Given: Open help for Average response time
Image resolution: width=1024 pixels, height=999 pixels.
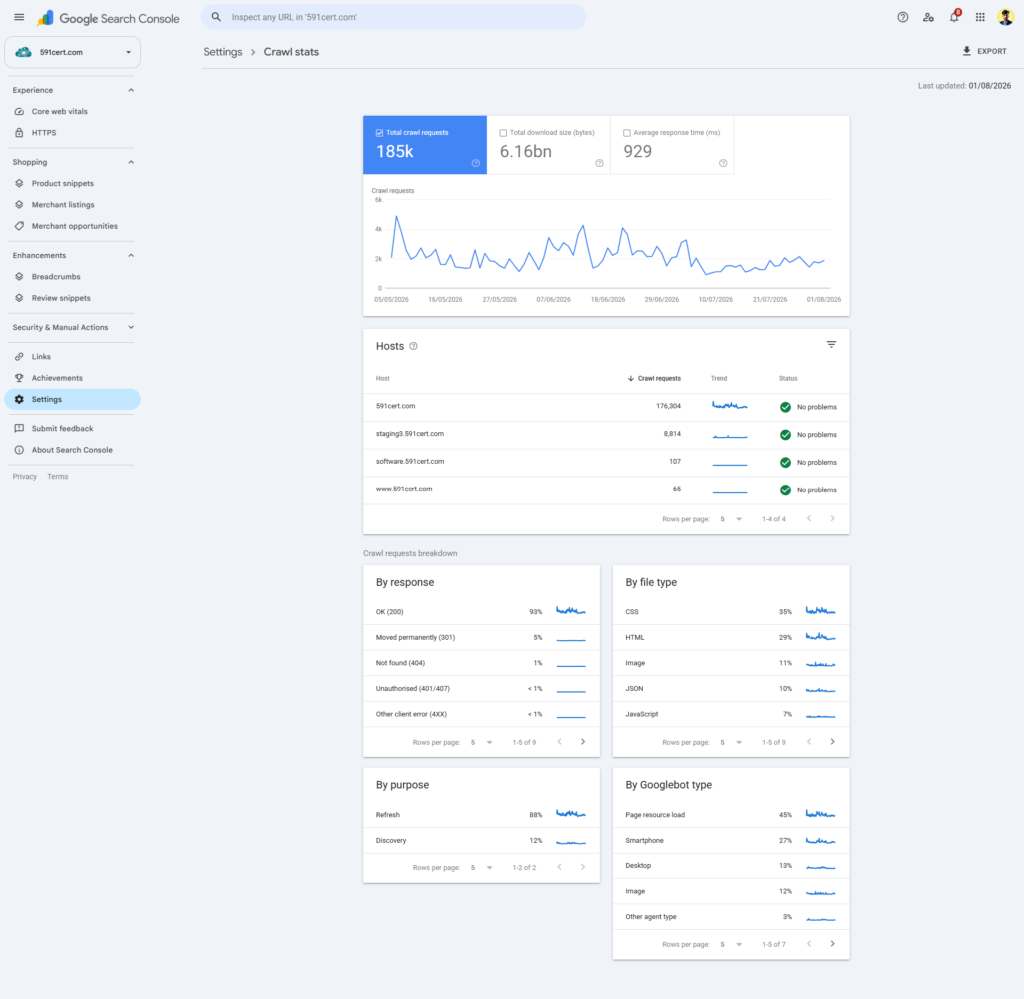Looking at the screenshot, I should coord(723,163).
